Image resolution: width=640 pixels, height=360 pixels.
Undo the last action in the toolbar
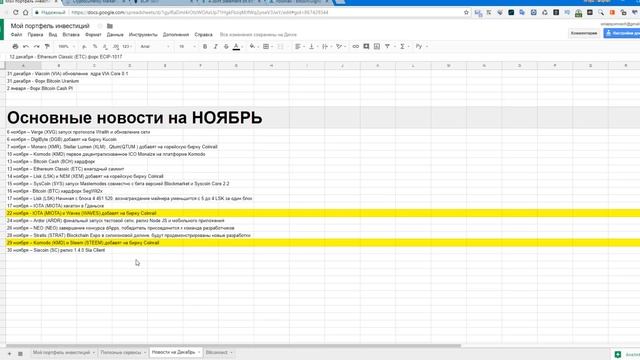pyautogui.click(x=26, y=47)
